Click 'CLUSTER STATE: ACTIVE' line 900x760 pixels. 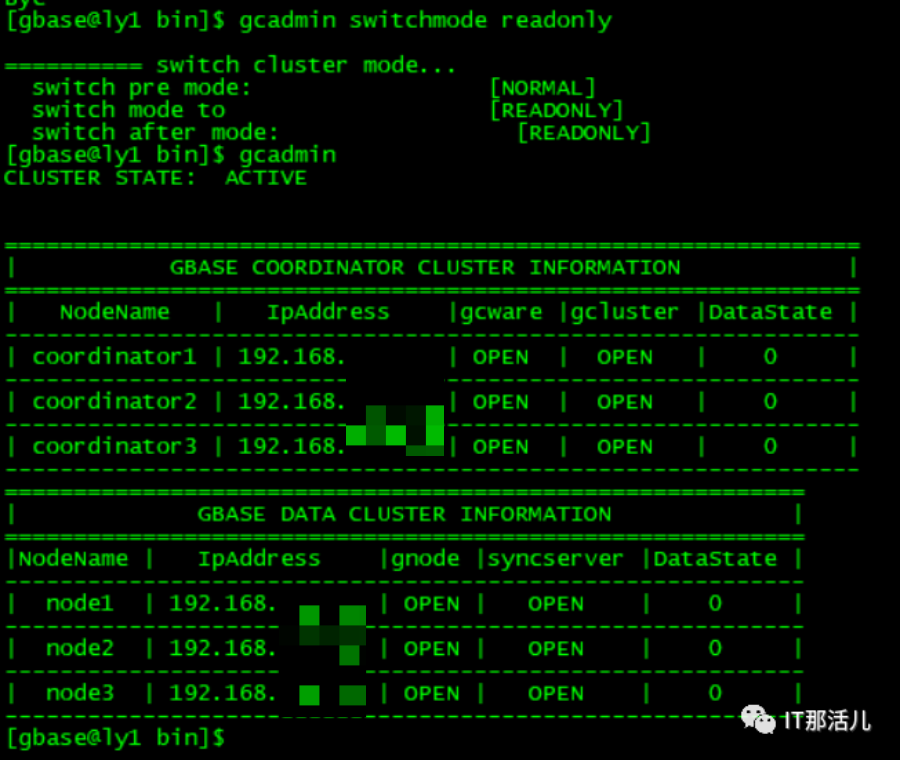155,178
